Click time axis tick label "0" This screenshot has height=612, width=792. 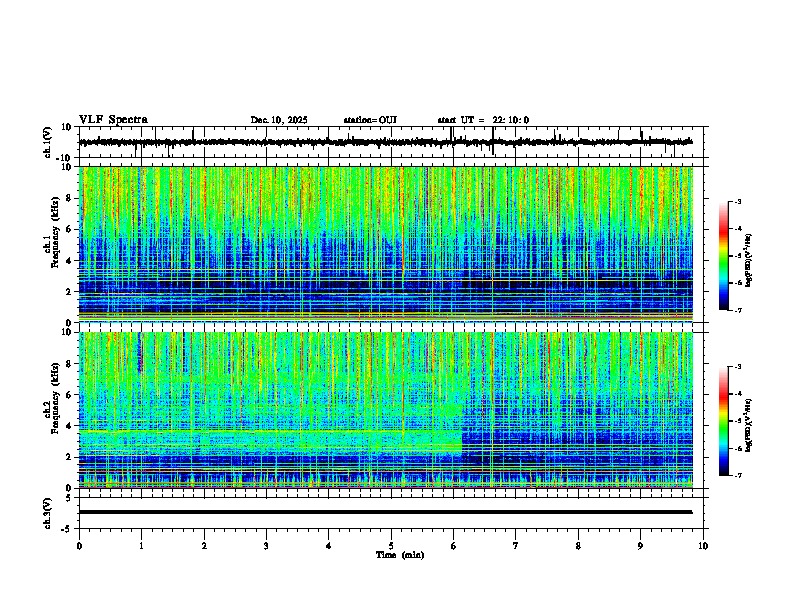click(x=79, y=546)
